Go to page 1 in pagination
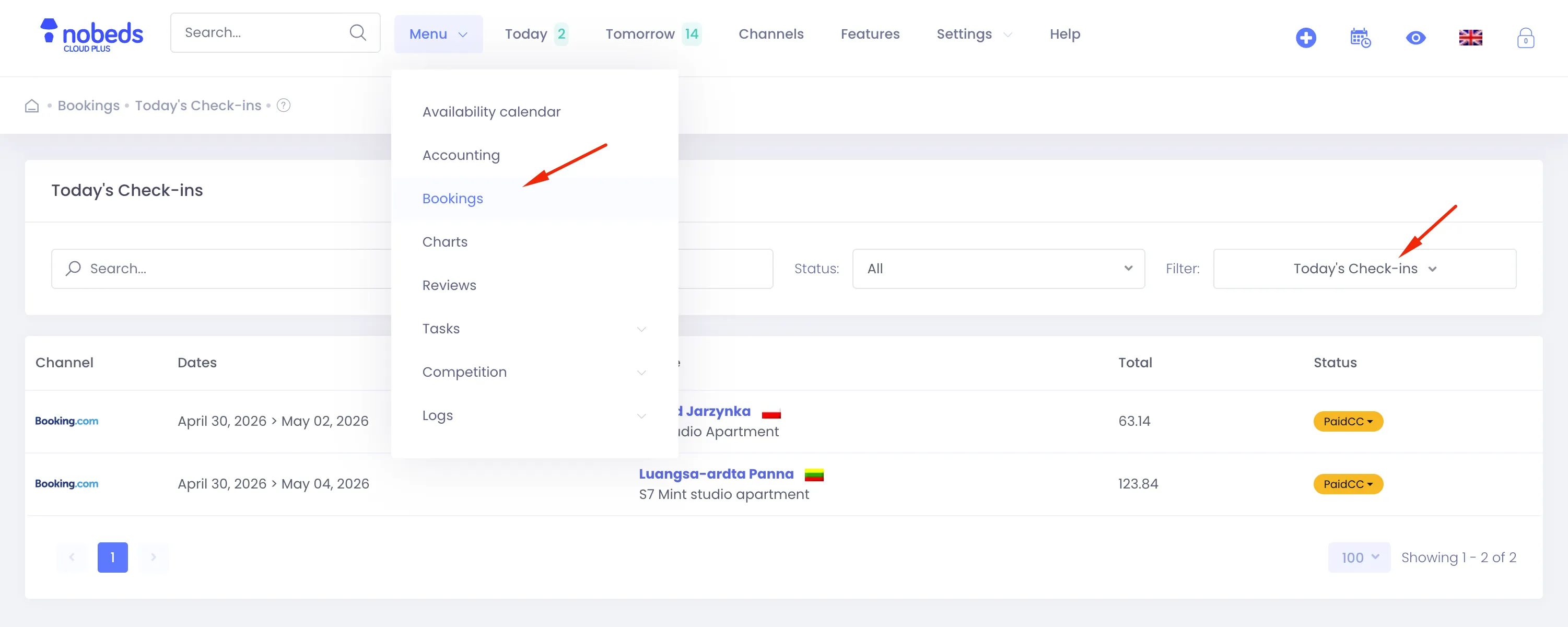 113,557
